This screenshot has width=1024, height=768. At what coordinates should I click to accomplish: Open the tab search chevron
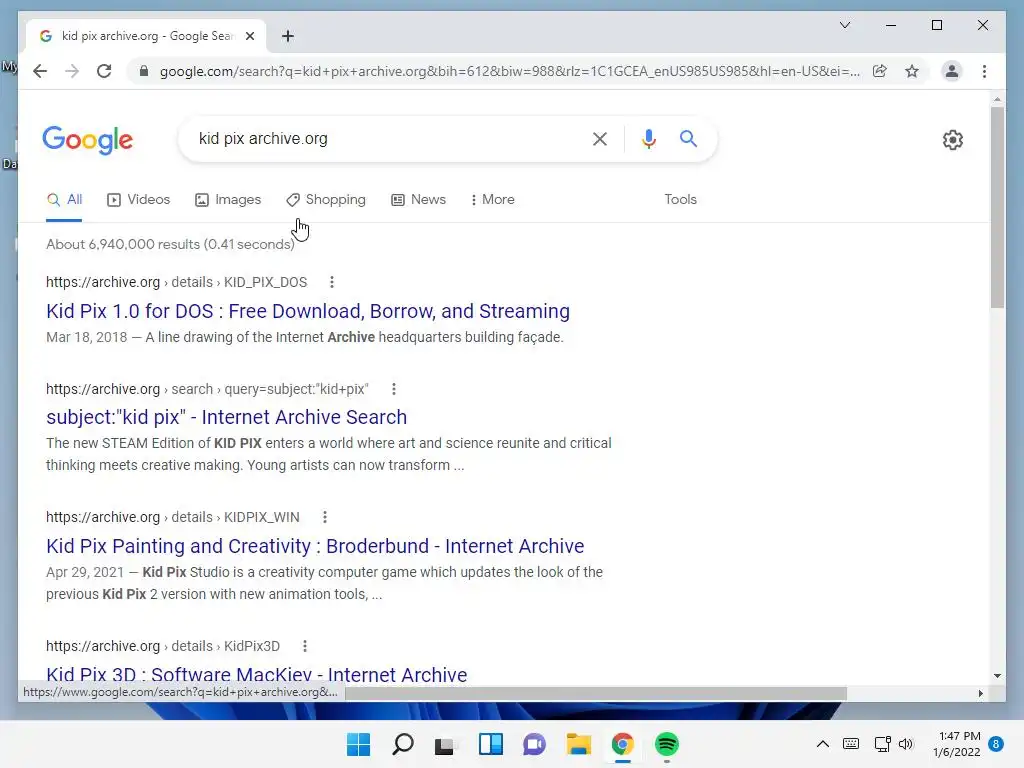click(x=844, y=25)
